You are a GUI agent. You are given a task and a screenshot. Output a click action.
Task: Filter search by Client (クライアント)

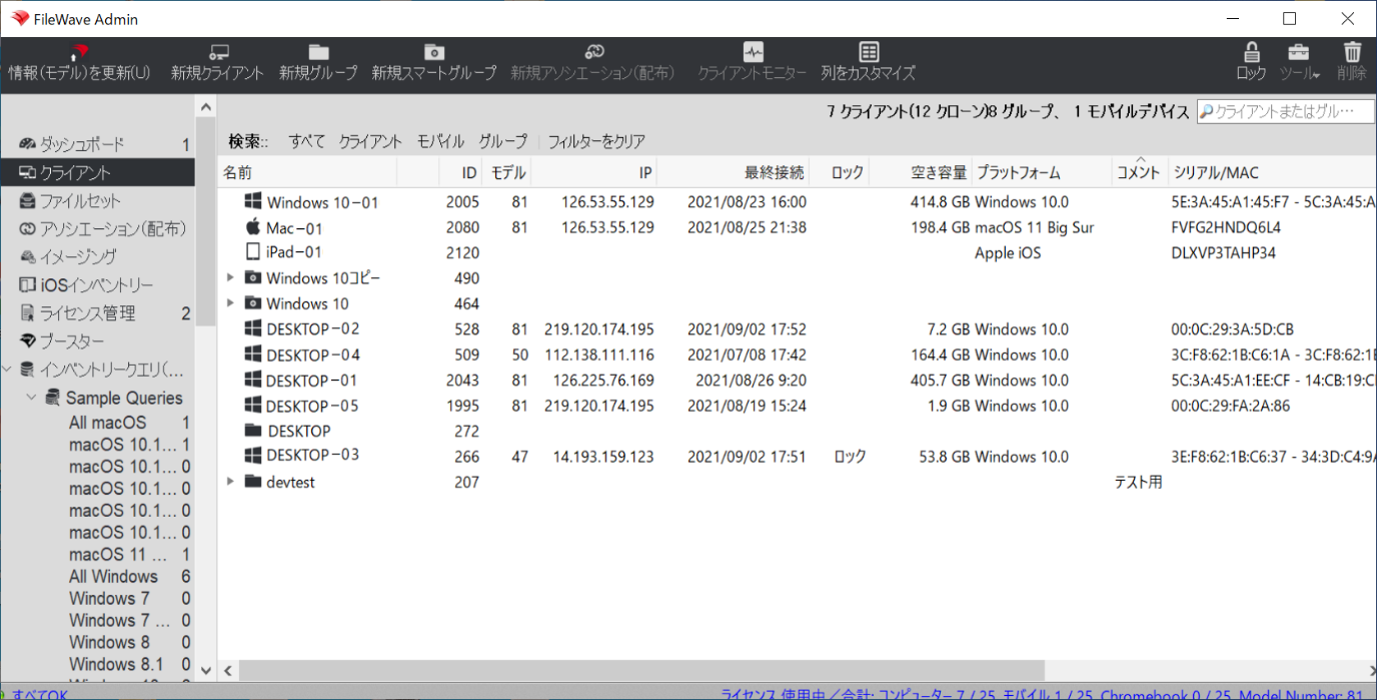click(x=370, y=141)
